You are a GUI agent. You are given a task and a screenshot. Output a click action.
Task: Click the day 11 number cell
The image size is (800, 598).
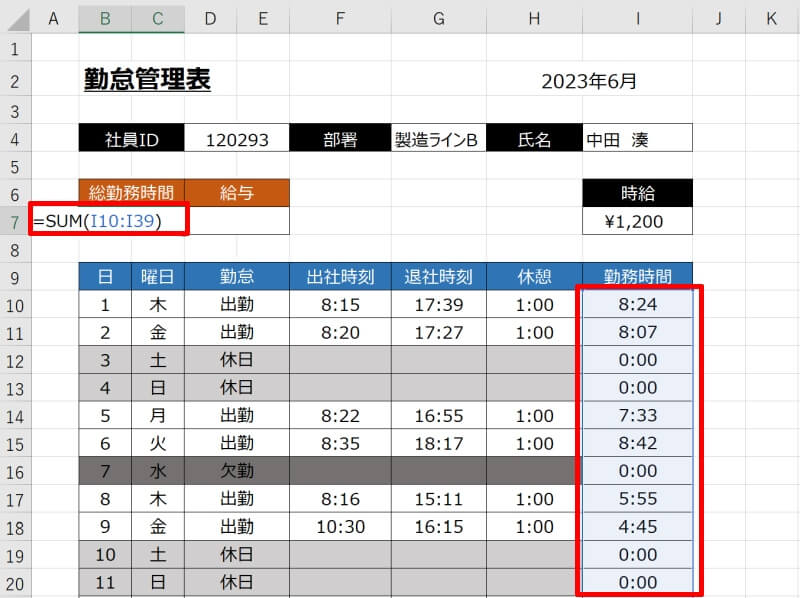click(105, 582)
